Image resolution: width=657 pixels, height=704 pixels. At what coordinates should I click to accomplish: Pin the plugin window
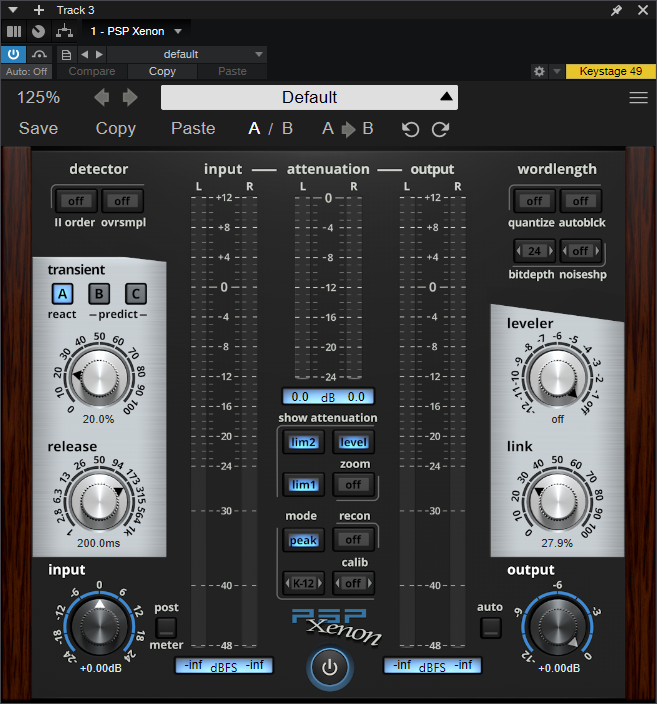pyautogui.click(x=617, y=10)
